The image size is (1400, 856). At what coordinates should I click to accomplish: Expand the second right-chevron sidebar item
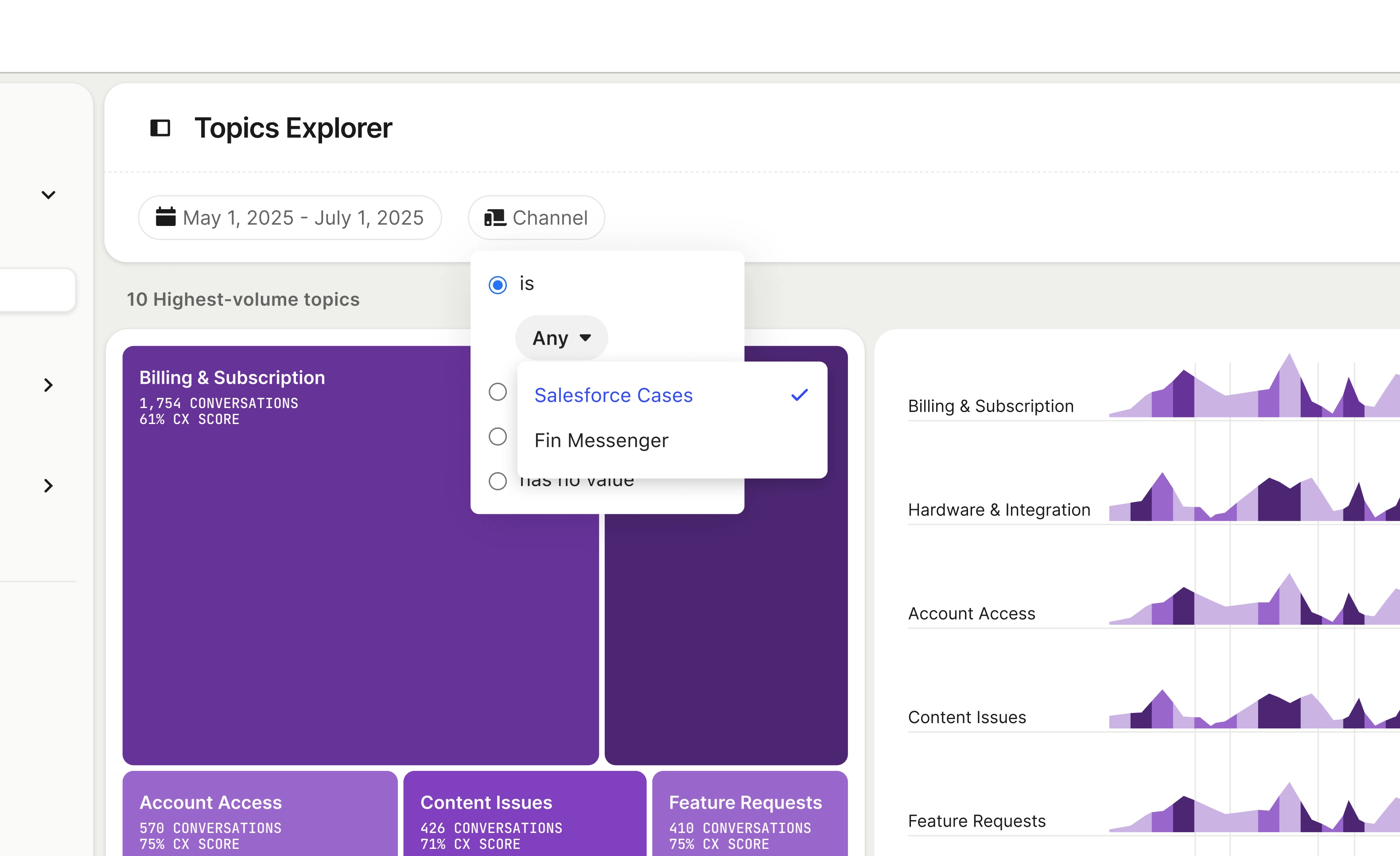(48, 486)
